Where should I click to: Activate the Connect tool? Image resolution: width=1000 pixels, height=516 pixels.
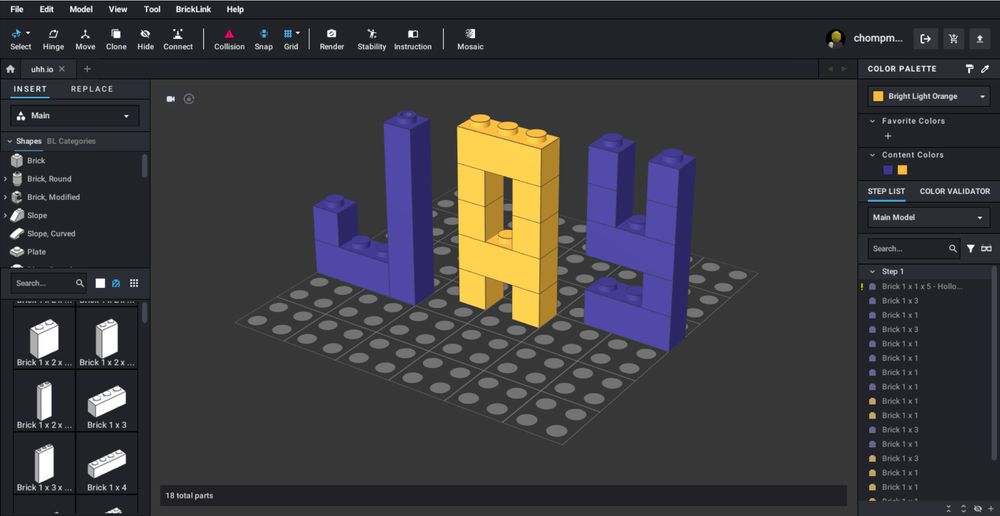[178, 40]
